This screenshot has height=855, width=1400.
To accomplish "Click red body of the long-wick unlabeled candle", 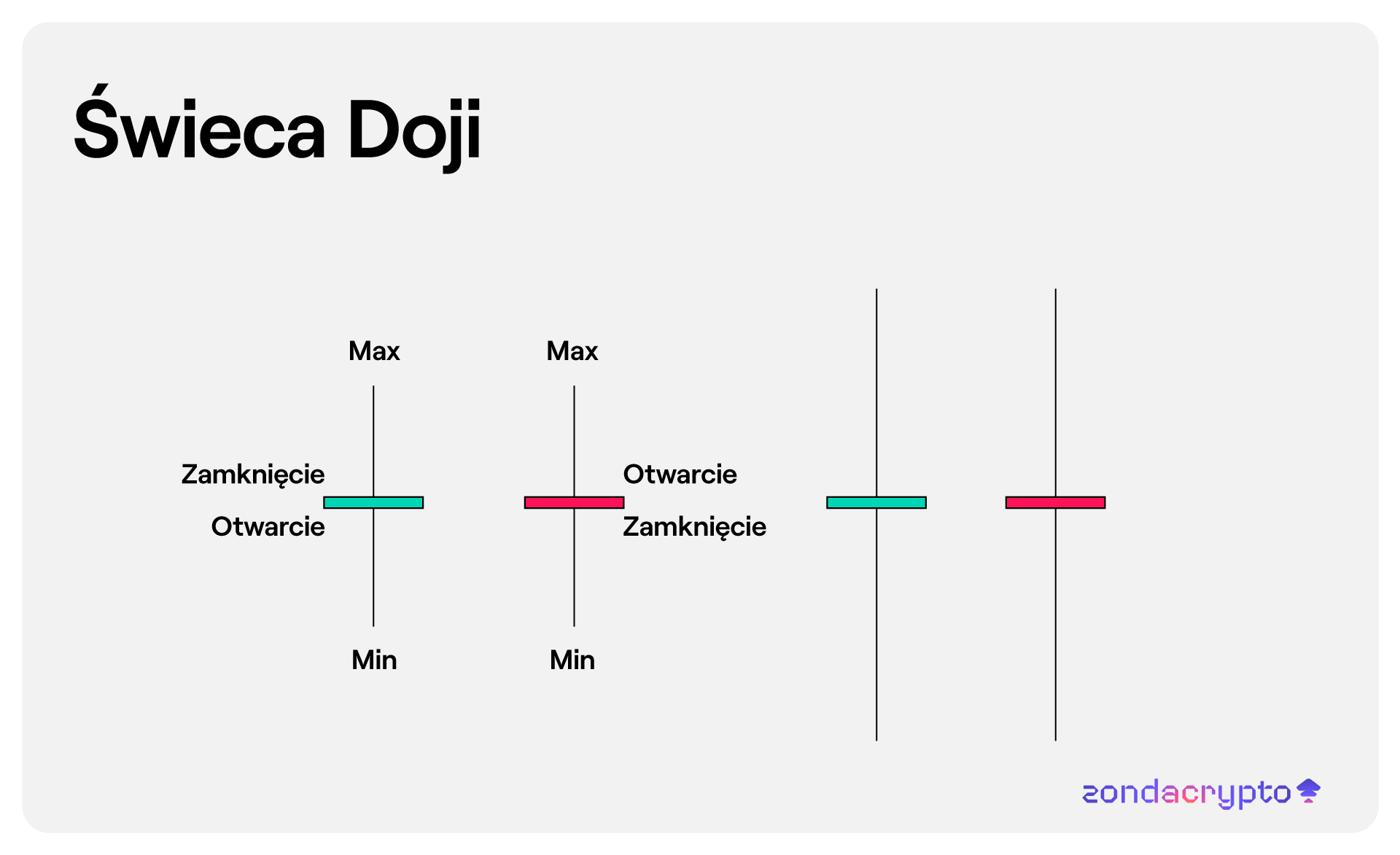I will coord(1055,502).
